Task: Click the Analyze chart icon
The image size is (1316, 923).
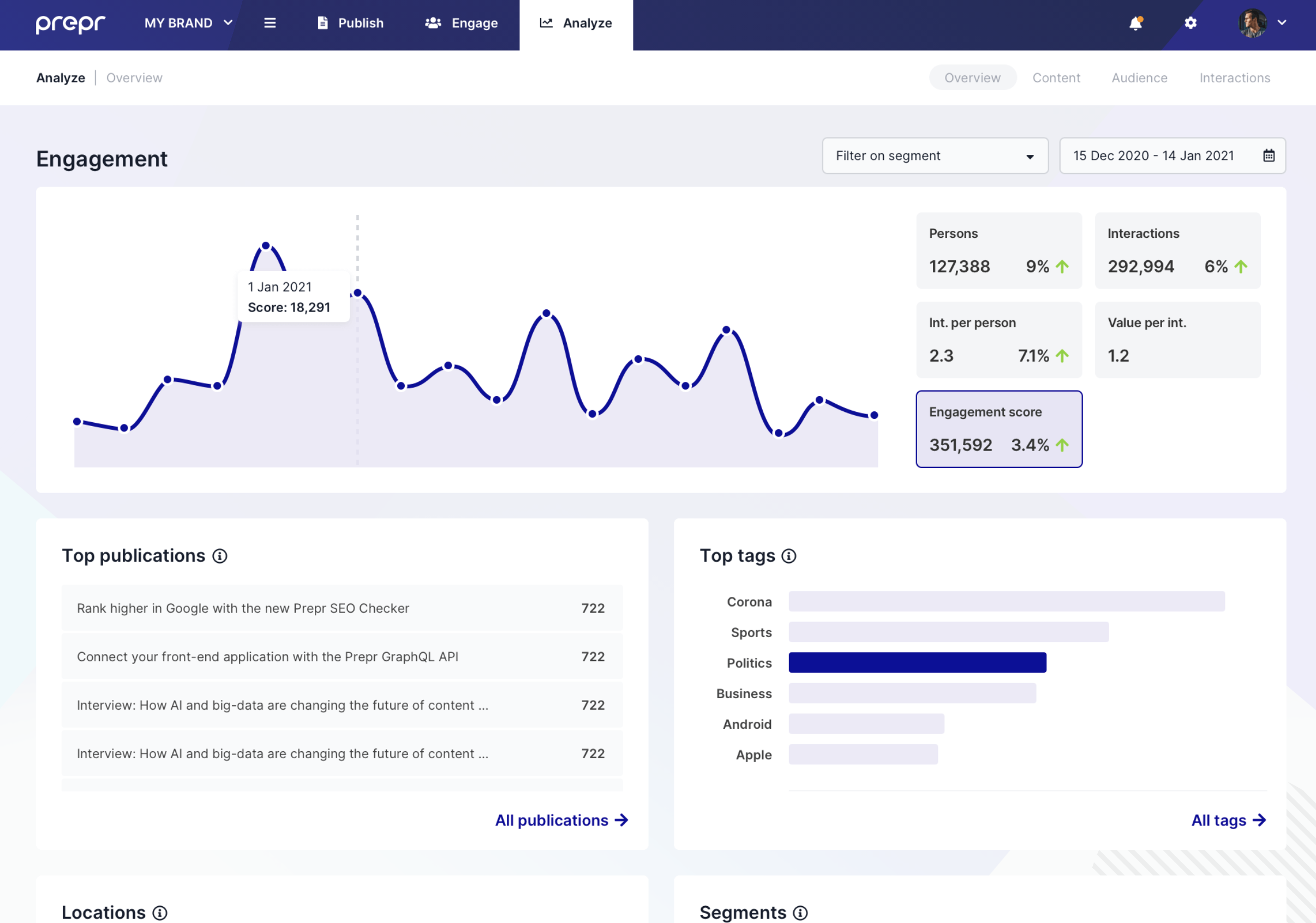Action: (546, 22)
